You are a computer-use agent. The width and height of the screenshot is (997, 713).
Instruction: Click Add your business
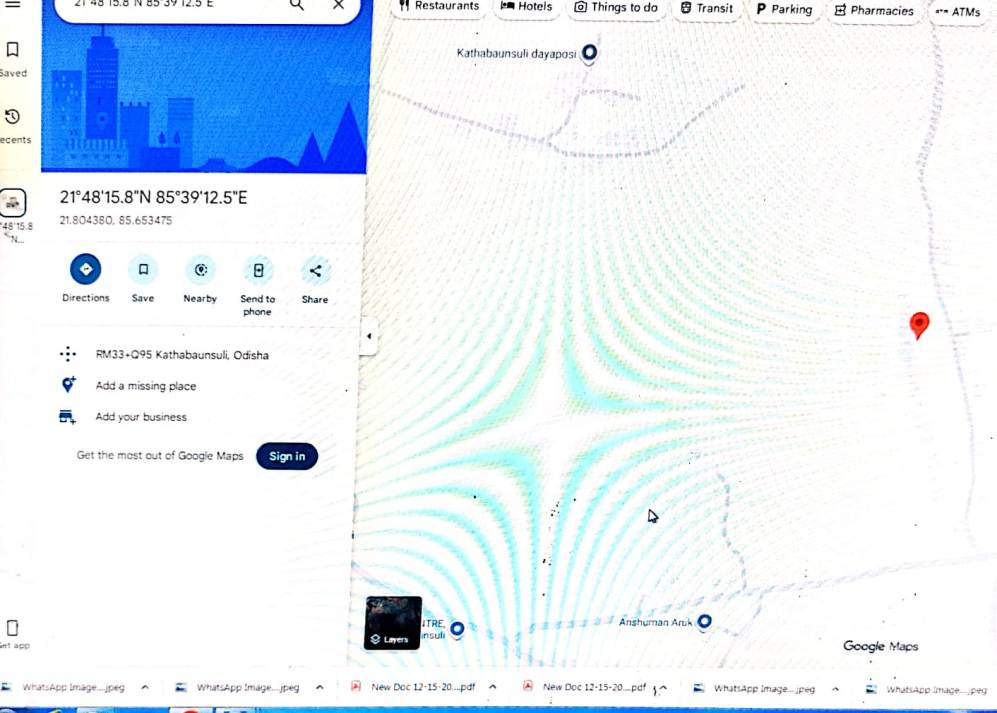pyautogui.click(x=141, y=417)
